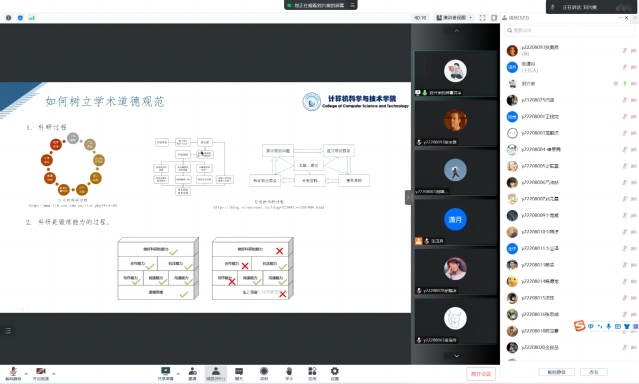639x384 pixels.
Task: Click the unmute button below the member list
Action: pyautogui.click(x=556, y=372)
